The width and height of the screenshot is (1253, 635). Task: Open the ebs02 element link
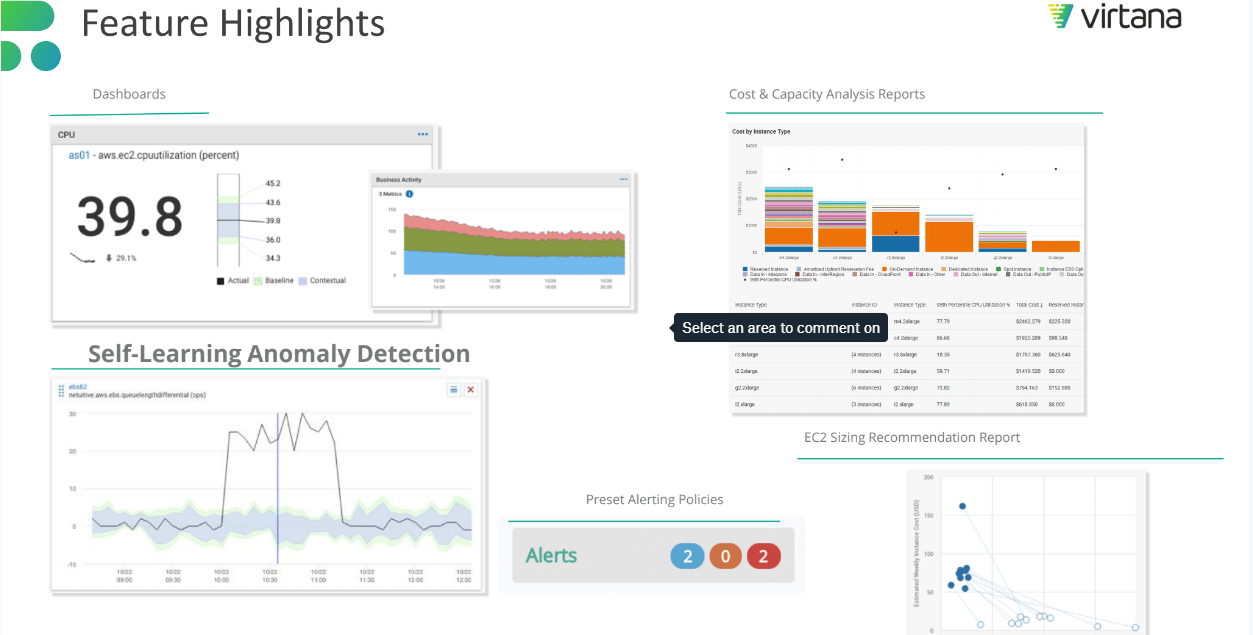77,386
